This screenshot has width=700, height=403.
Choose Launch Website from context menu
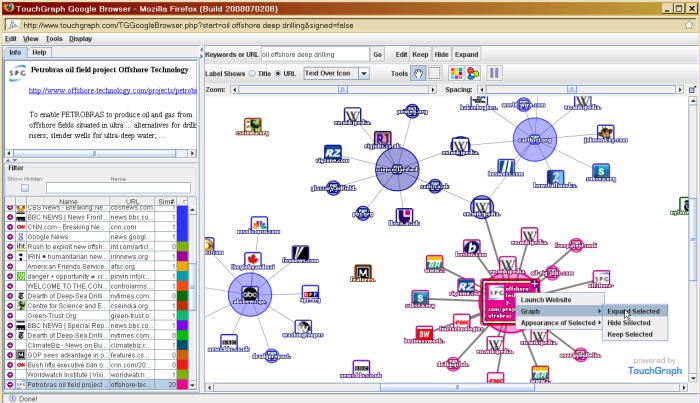click(560, 300)
